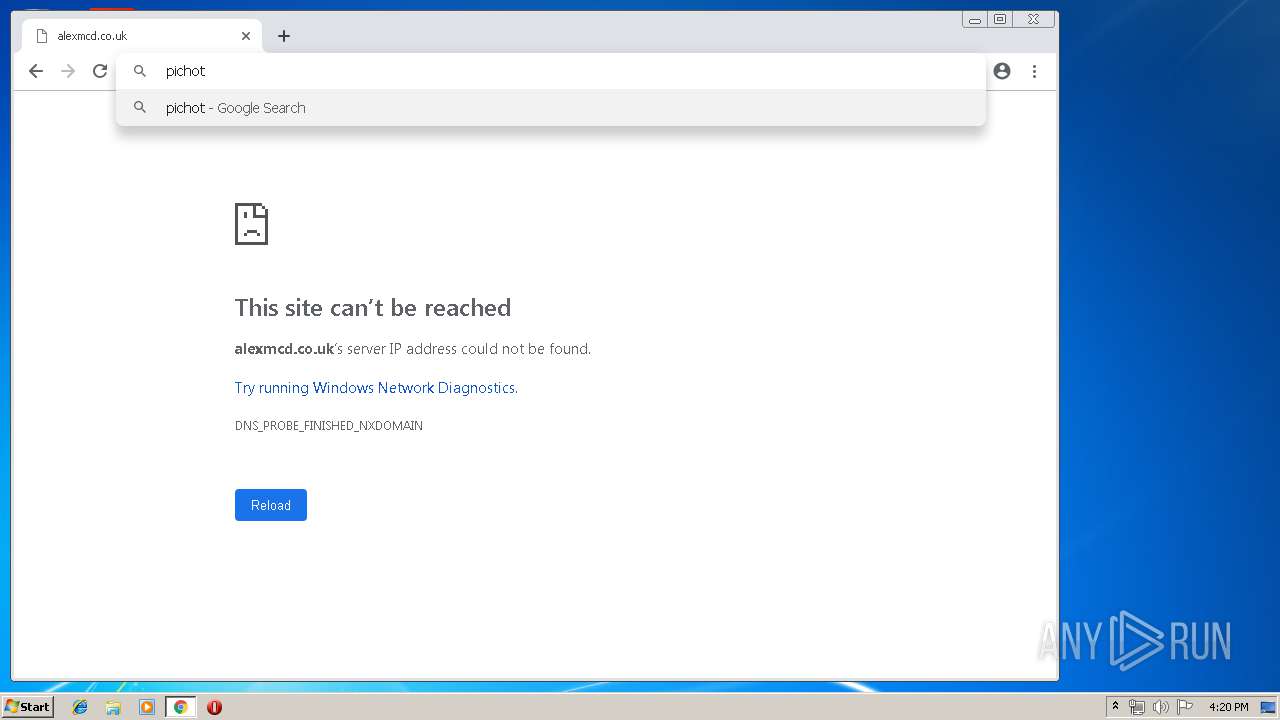Open Action Center flag icon

1185,707
